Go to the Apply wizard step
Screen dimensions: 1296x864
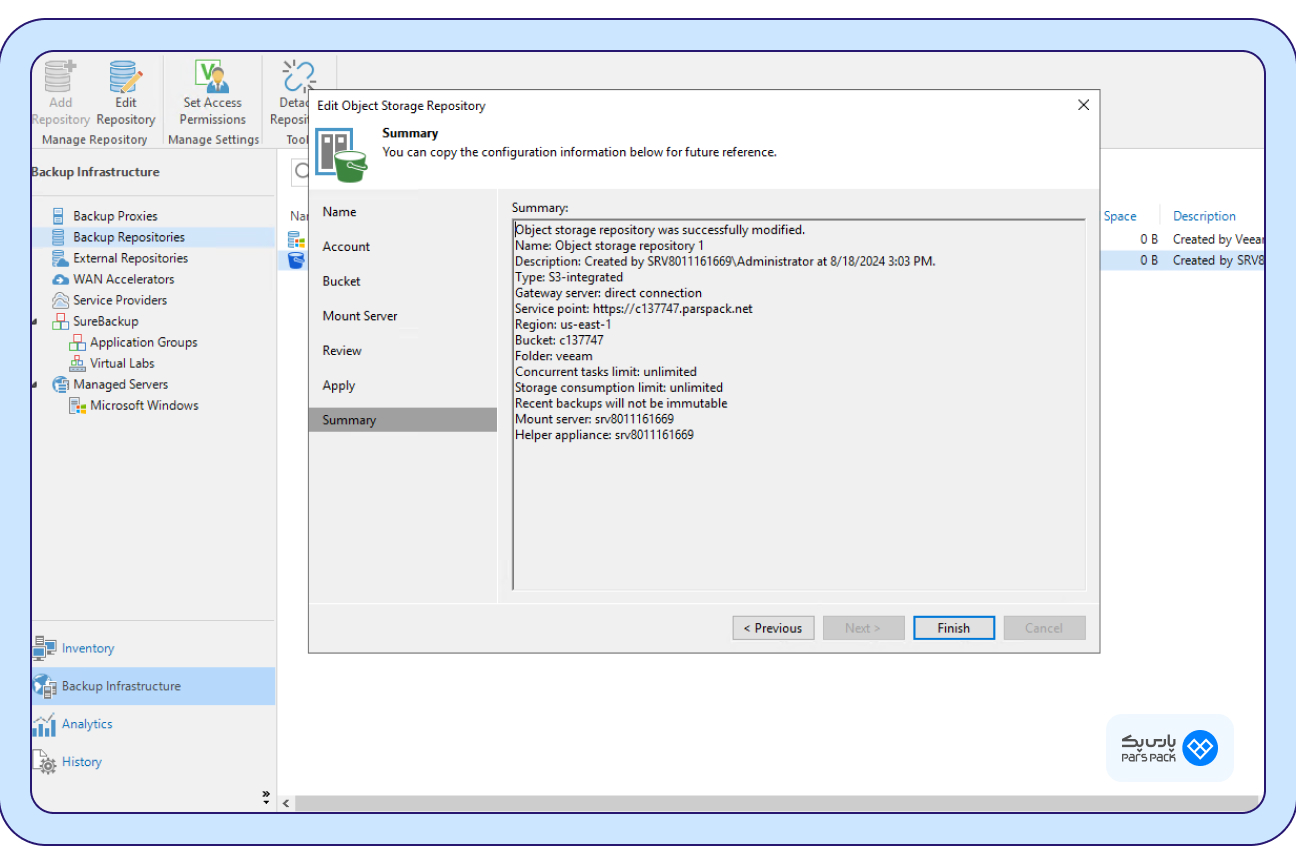pyautogui.click(x=403, y=385)
